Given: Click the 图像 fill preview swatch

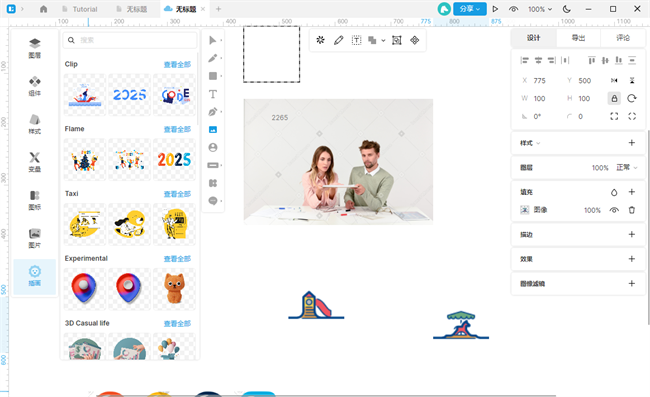Looking at the screenshot, I should 524,210.
